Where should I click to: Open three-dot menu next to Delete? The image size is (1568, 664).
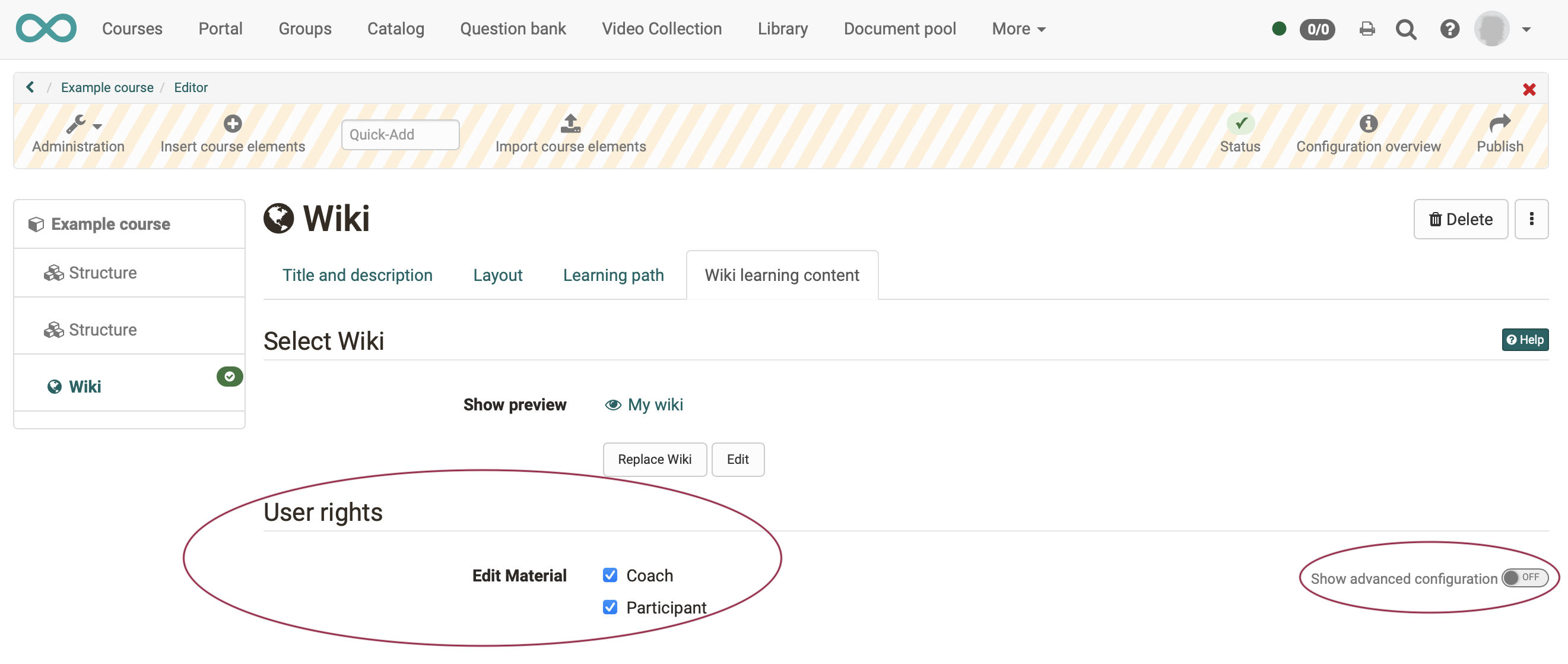pos(1531,219)
